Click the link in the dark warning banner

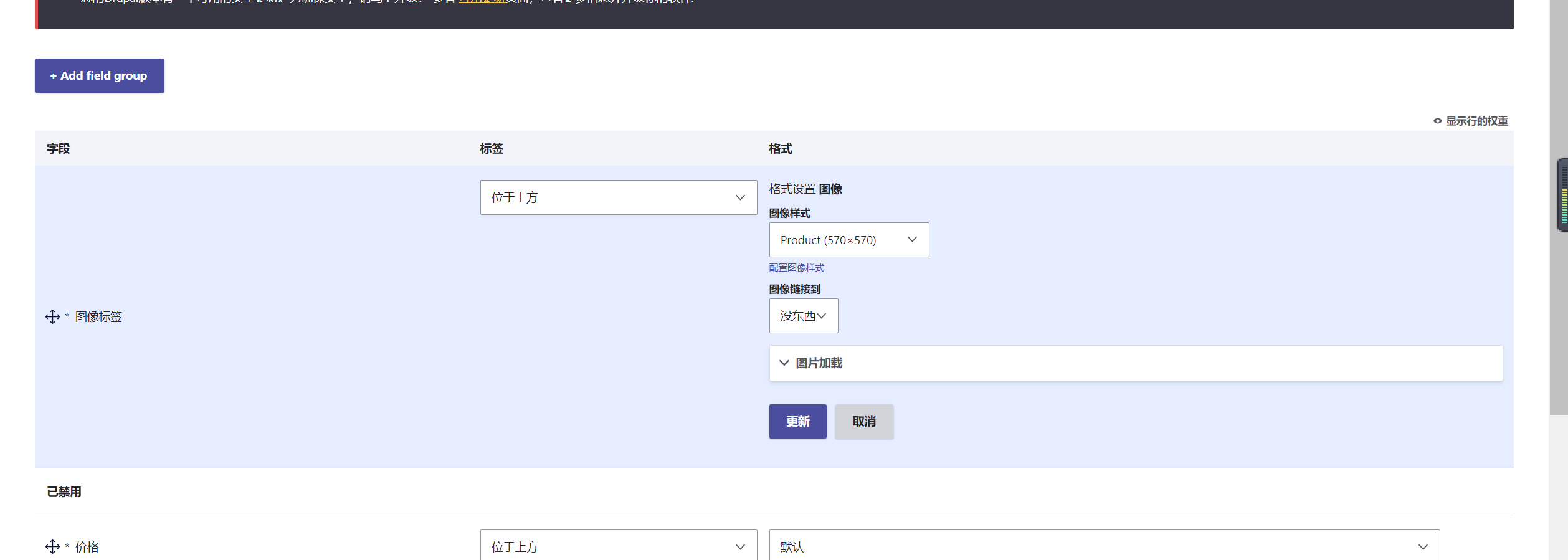tap(482, 2)
